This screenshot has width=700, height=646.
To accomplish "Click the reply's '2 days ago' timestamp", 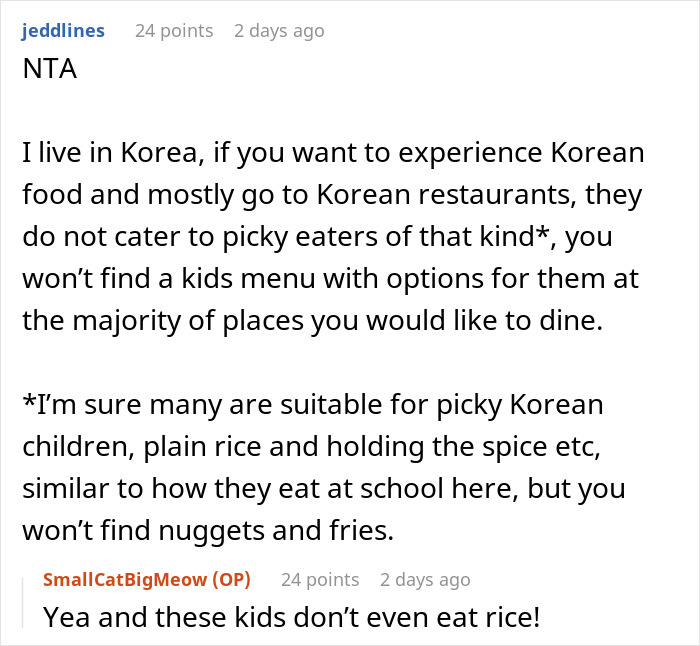I will coord(425,579).
